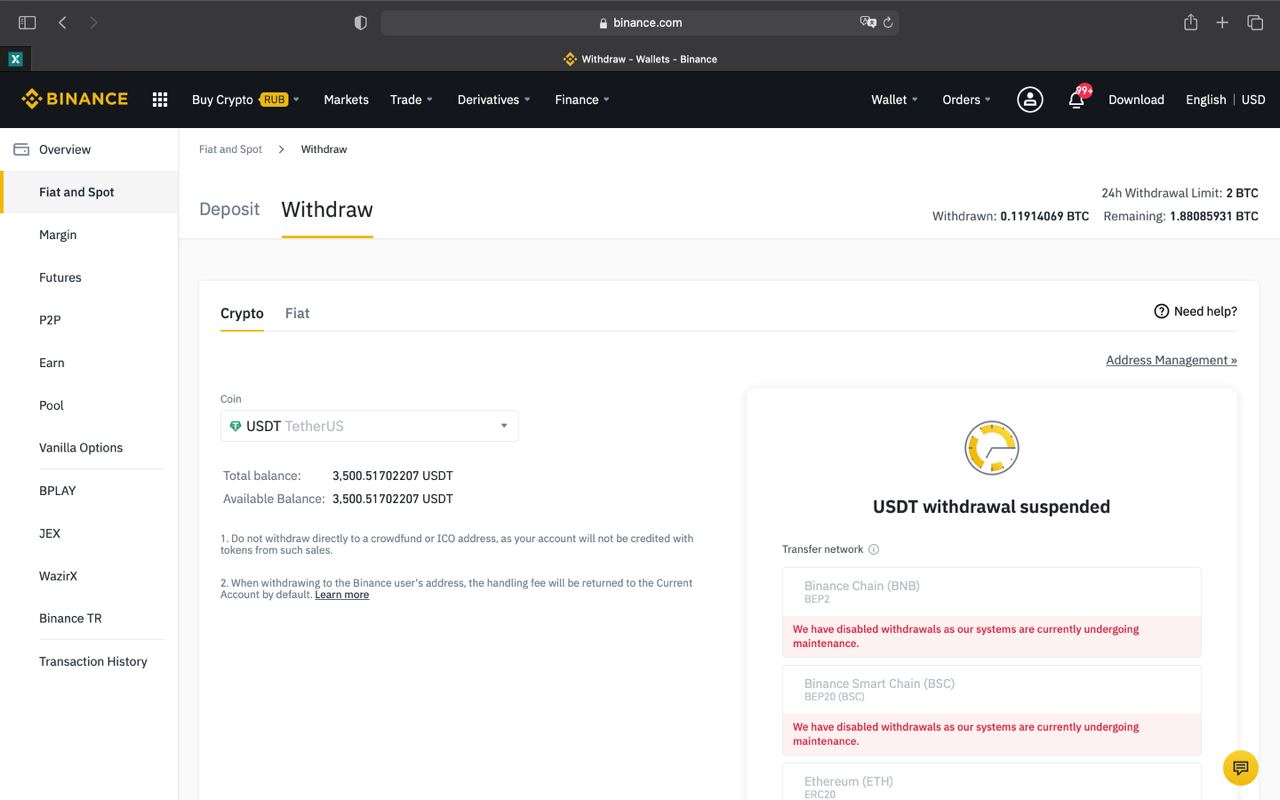Expand the Finance menu dropdown
This screenshot has height=800, width=1280.
click(x=582, y=99)
